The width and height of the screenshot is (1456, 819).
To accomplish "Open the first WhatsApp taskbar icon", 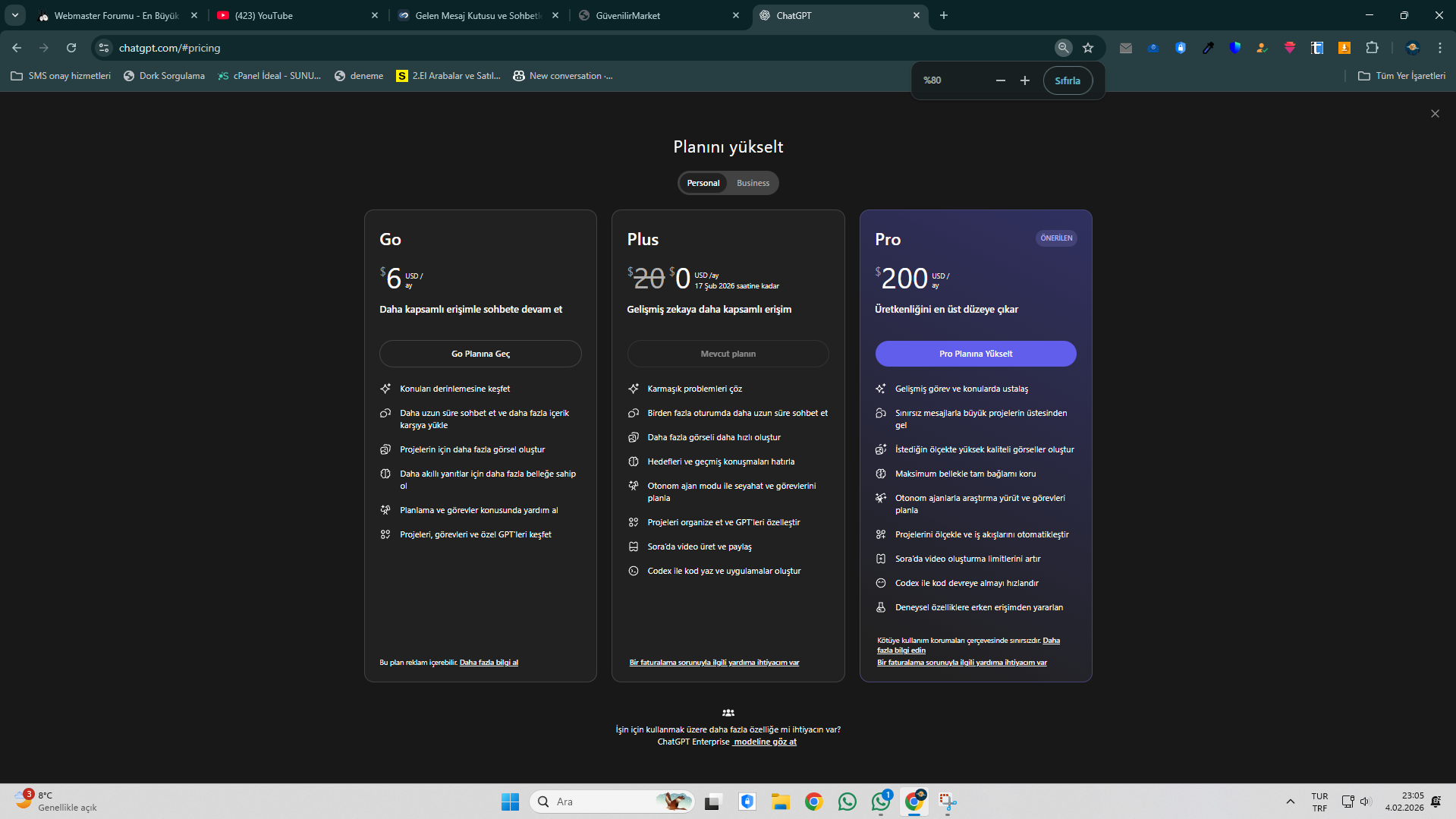I will click(847, 802).
